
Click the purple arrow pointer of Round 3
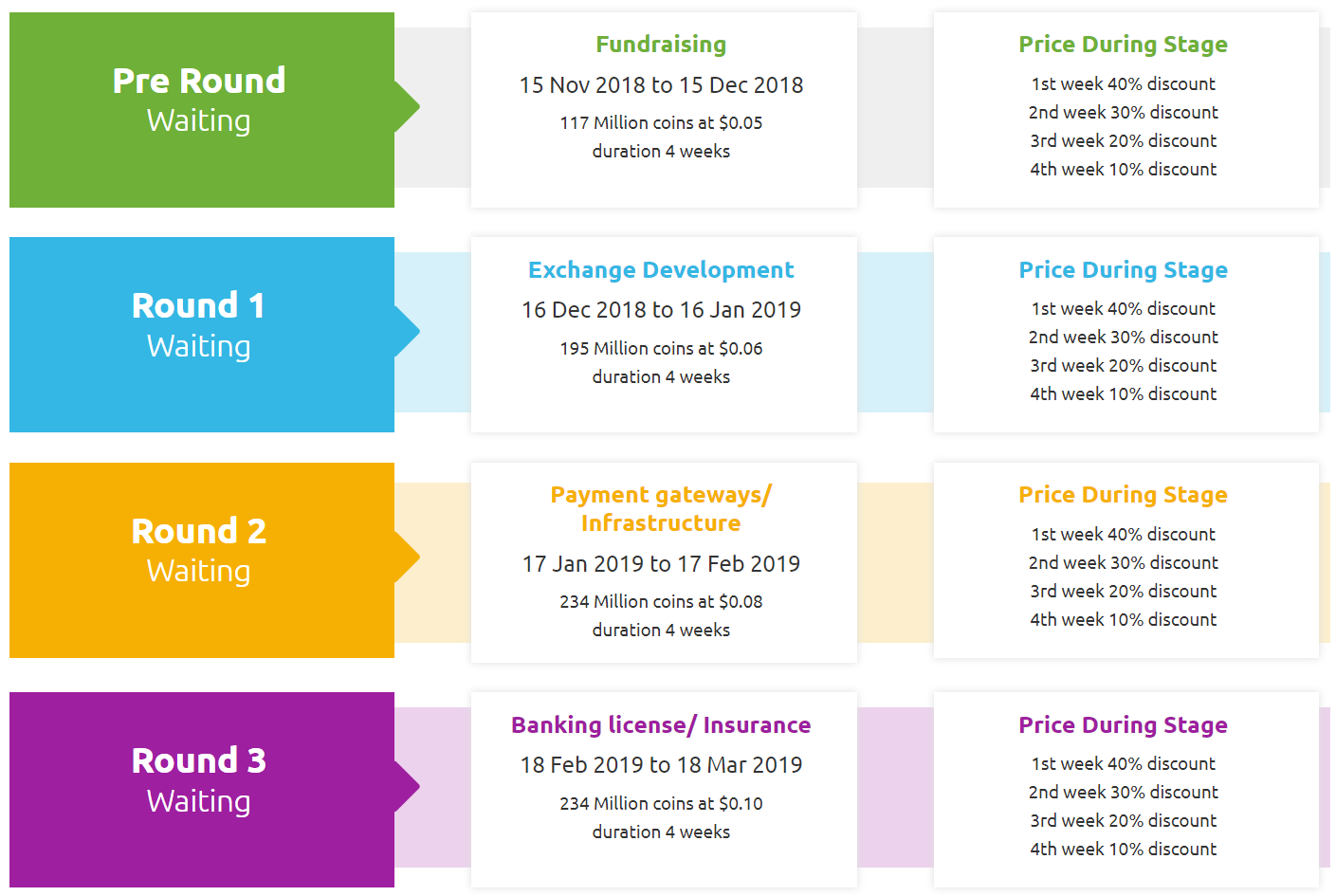point(408,786)
